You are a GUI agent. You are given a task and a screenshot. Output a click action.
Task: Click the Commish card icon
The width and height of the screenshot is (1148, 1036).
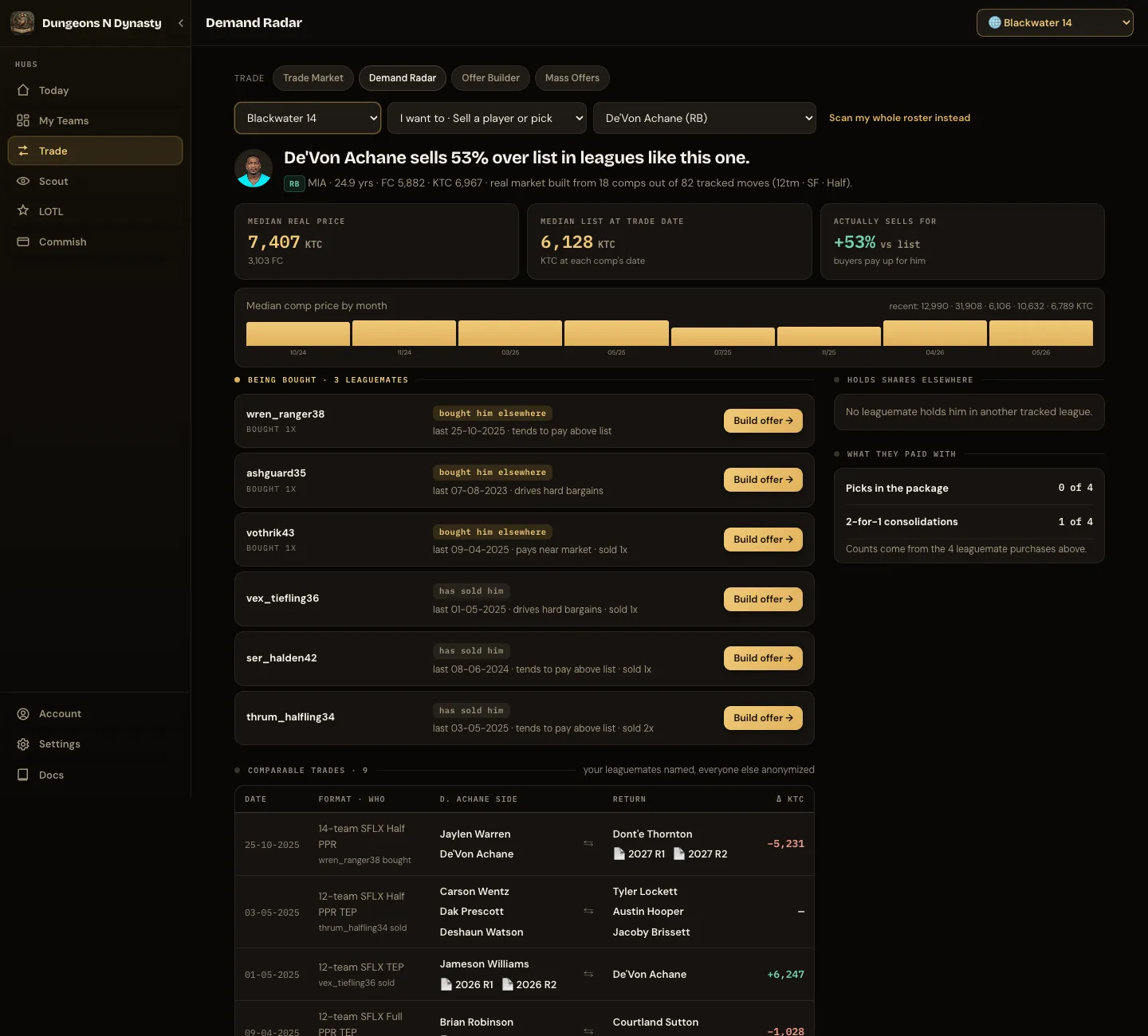(x=23, y=241)
